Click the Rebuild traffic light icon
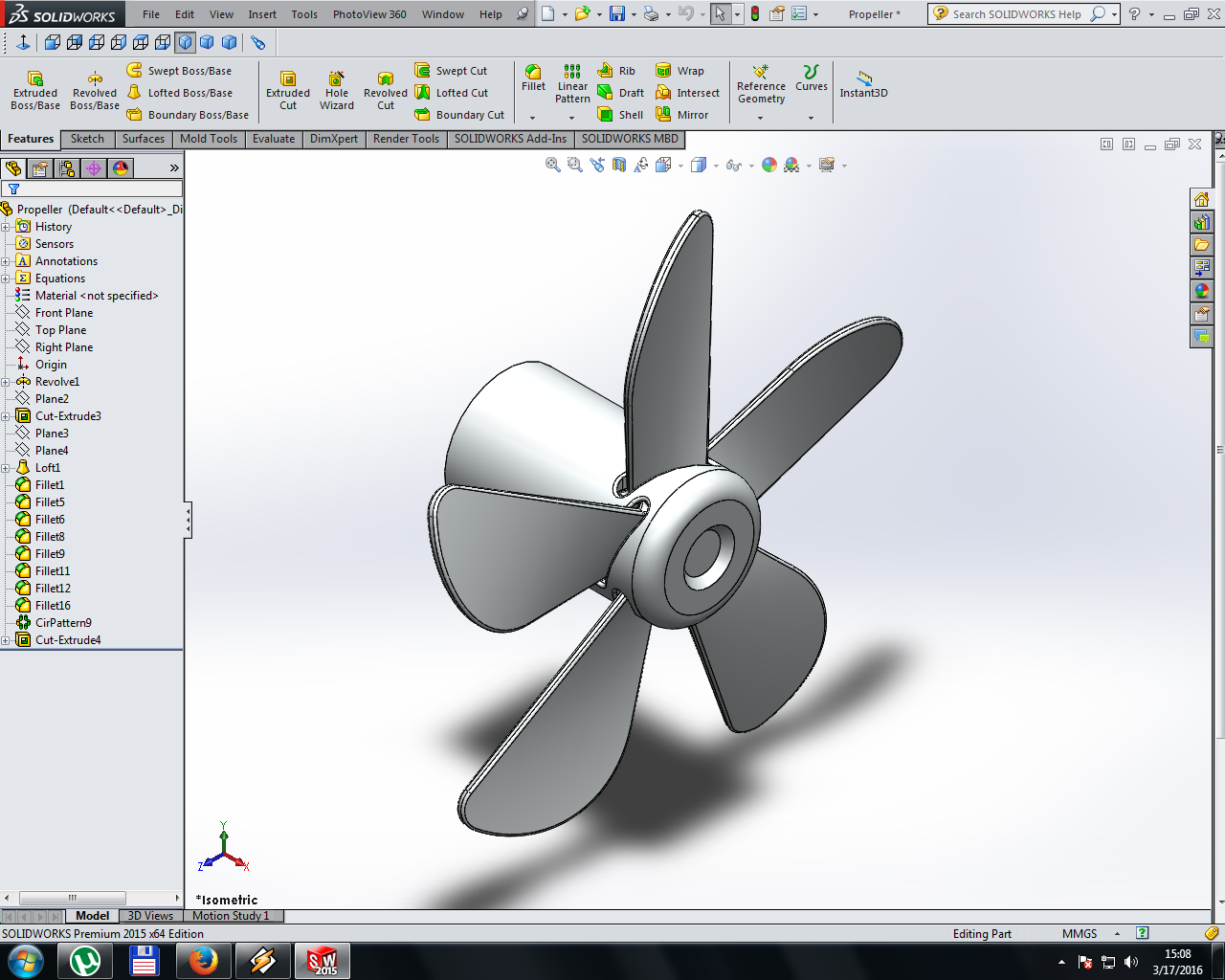Screen dimensions: 1225x980 tap(755, 14)
